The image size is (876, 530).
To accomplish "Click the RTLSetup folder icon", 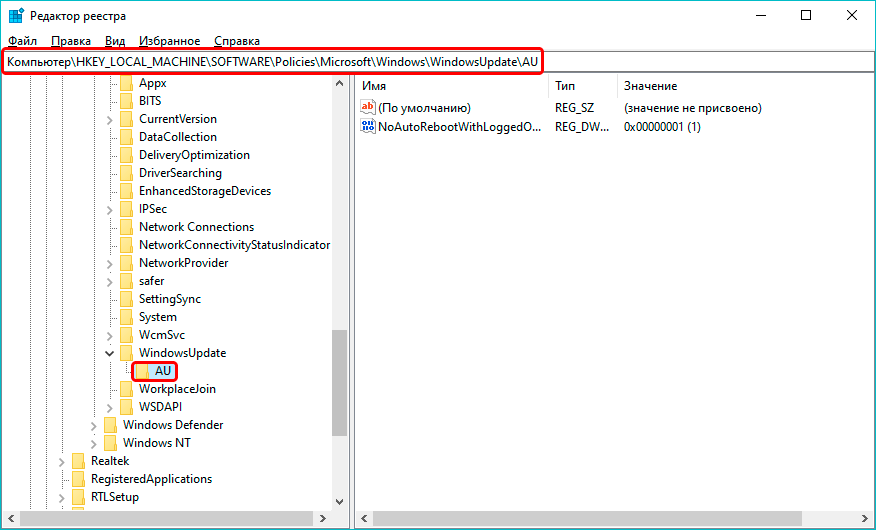I will [79, 496].
